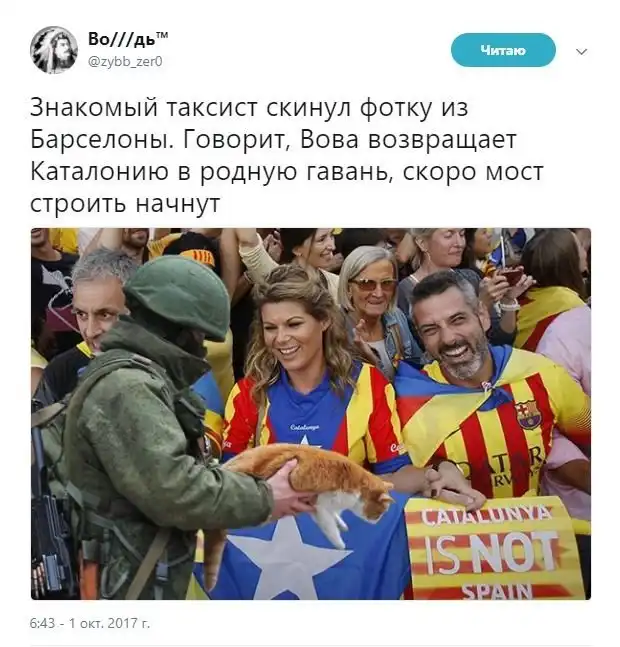Open the attached tweet photo

pyautogui.click(x=311, y=413)
